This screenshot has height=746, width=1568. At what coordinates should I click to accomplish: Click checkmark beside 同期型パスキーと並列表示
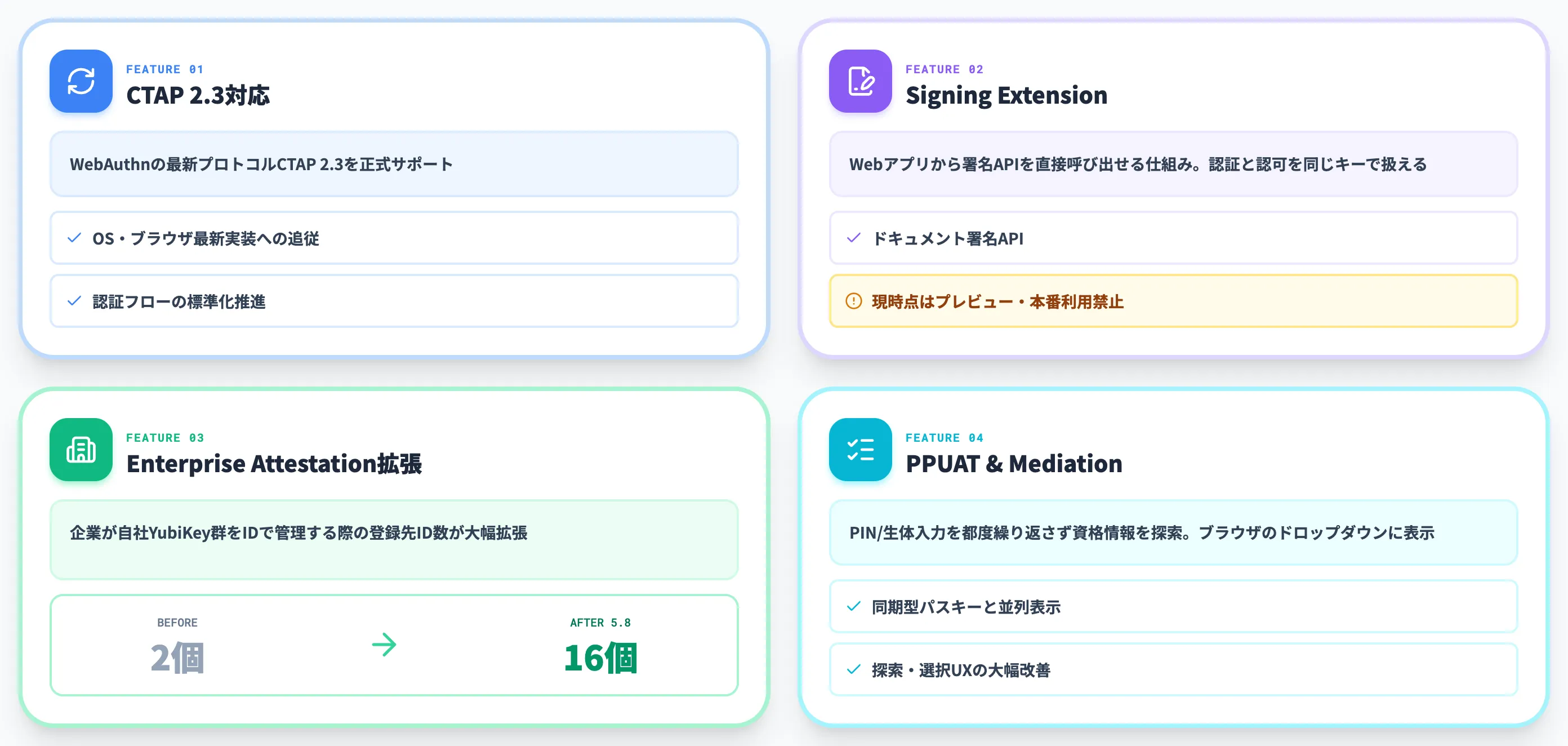[x=853, y=606]
